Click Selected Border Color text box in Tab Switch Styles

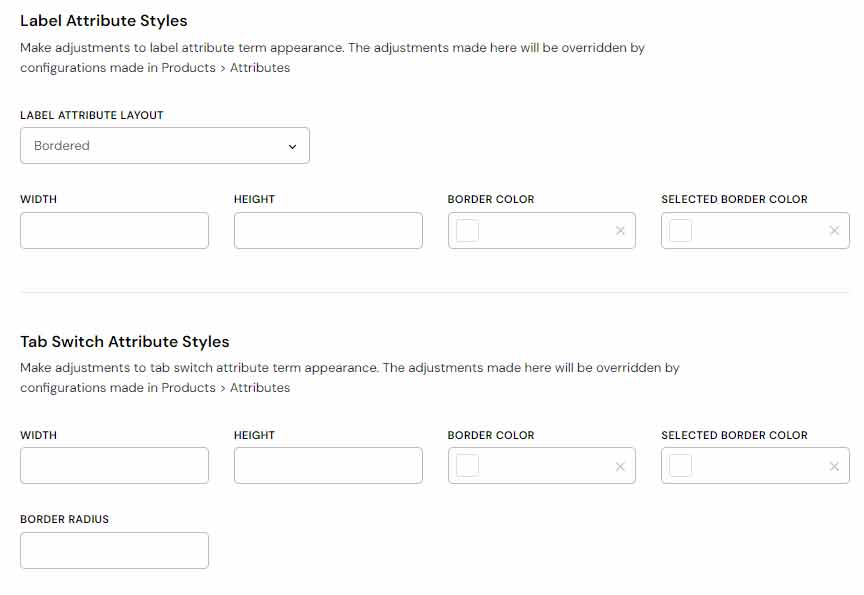click(x=758, y=466)
